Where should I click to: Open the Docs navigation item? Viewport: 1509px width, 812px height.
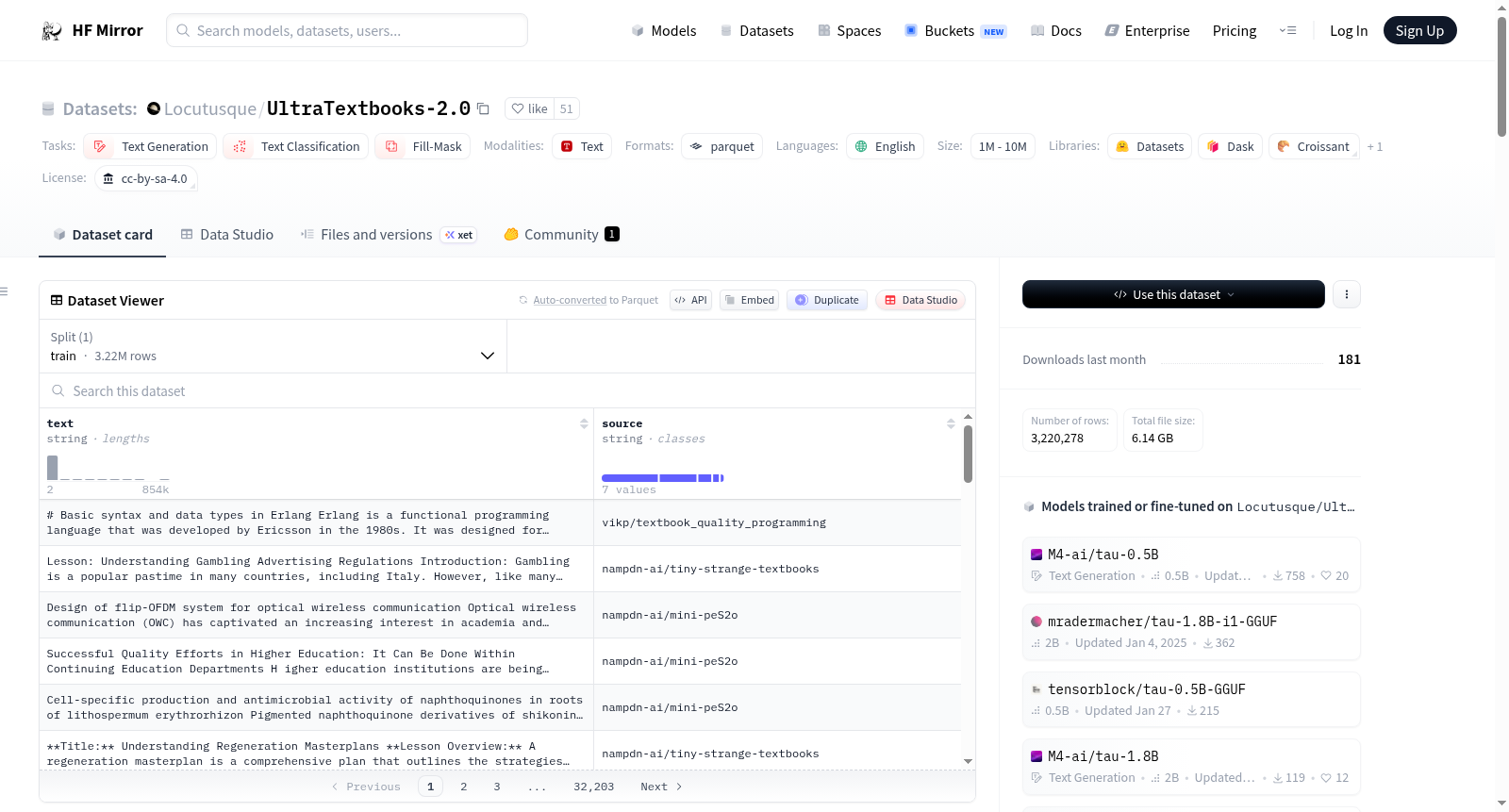coord(1056,31)
